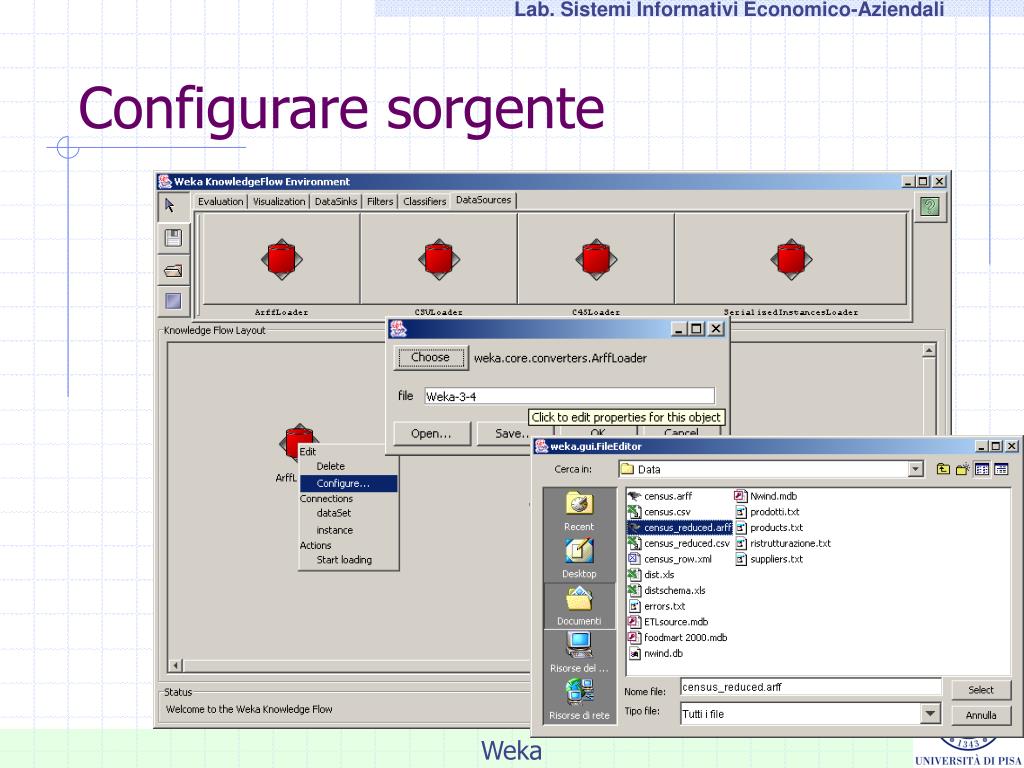Switch to the Visualization tab
Image resolution: width=1024 pixels, height=768 pixels.
point(279,202)
